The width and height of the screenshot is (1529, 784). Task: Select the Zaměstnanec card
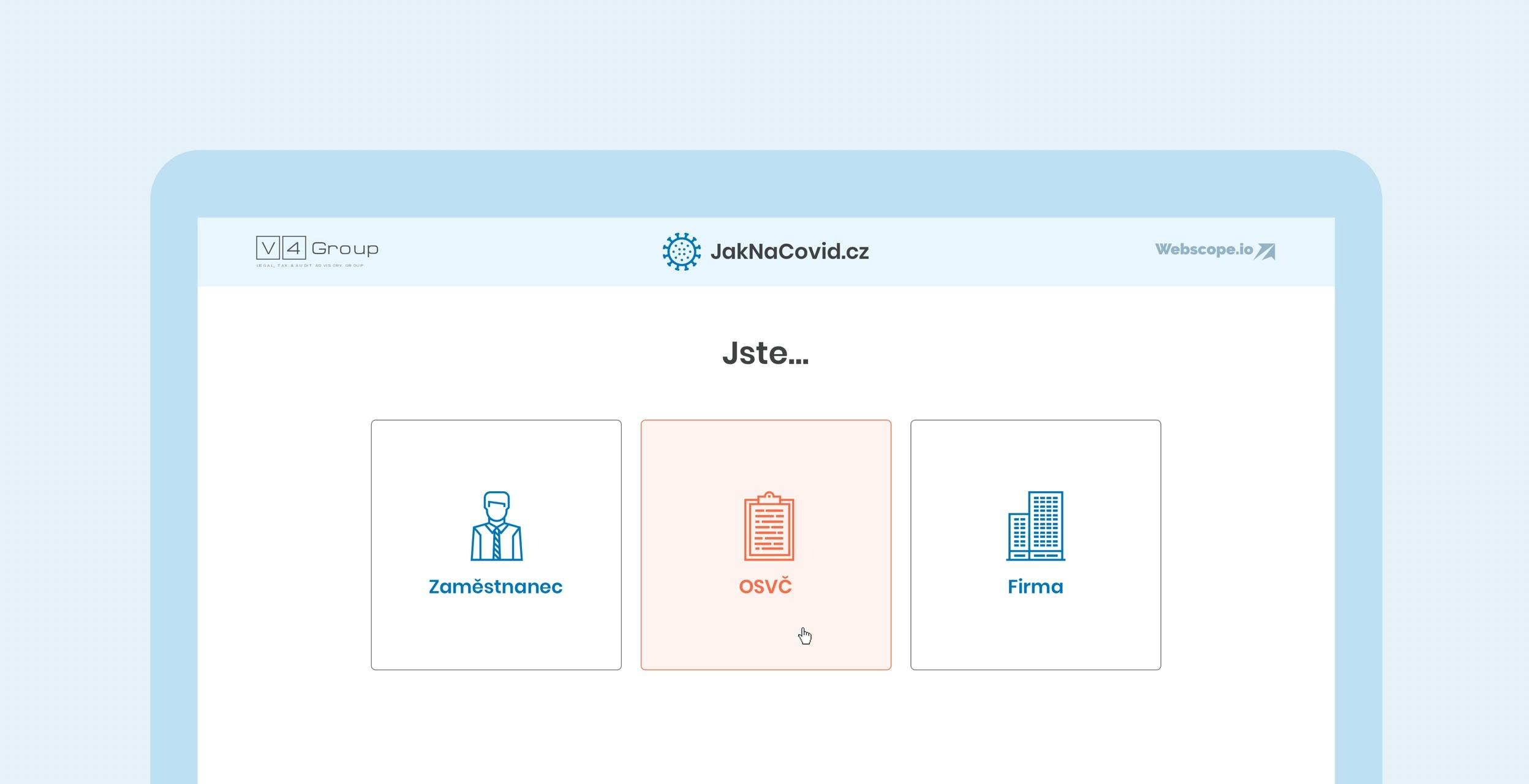tap(496, 545)
